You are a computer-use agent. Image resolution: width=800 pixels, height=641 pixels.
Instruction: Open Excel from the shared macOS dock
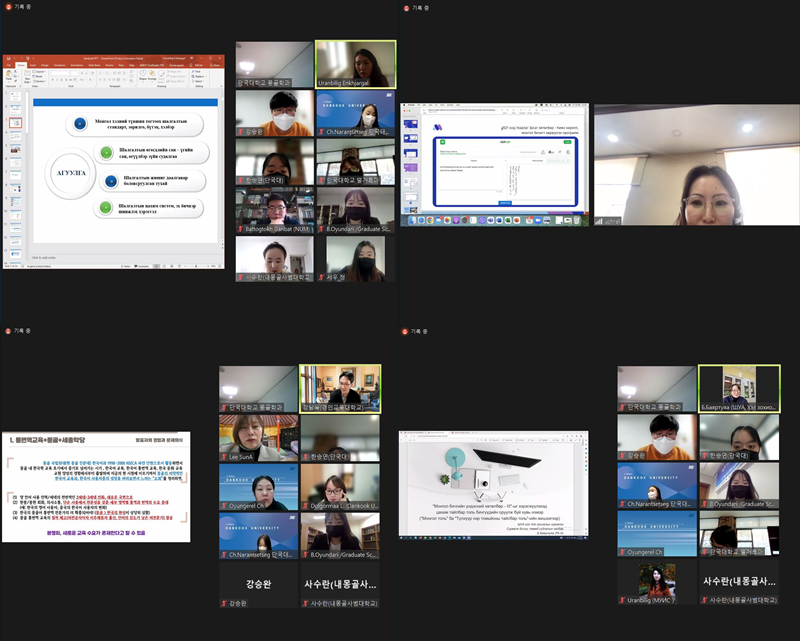coord(508,220)
